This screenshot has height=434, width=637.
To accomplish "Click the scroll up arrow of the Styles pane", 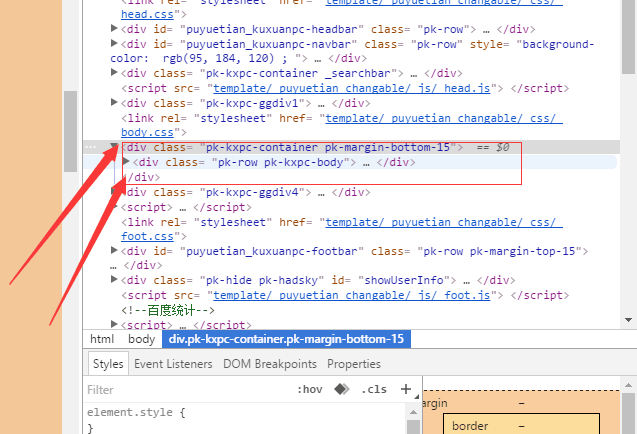I will 413,412.
